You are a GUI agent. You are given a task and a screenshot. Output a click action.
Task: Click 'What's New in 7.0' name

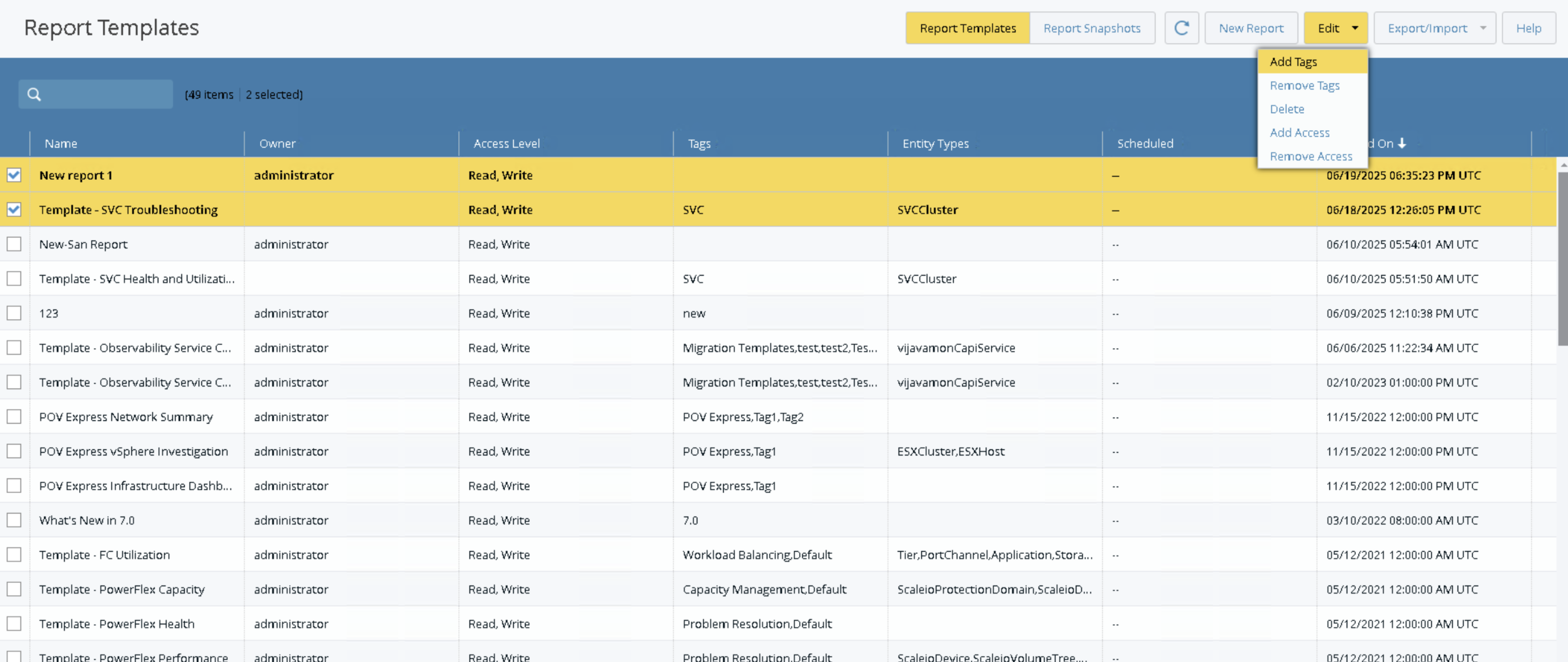coord(86,520)
